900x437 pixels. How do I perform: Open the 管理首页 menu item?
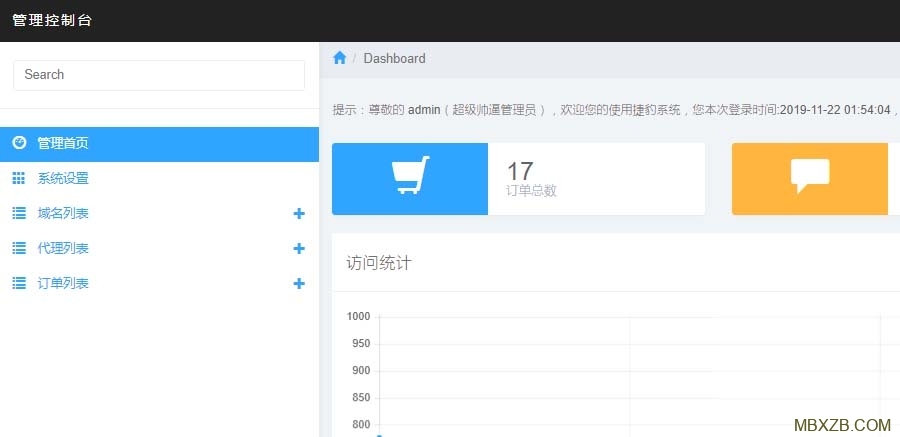[159, 144]
